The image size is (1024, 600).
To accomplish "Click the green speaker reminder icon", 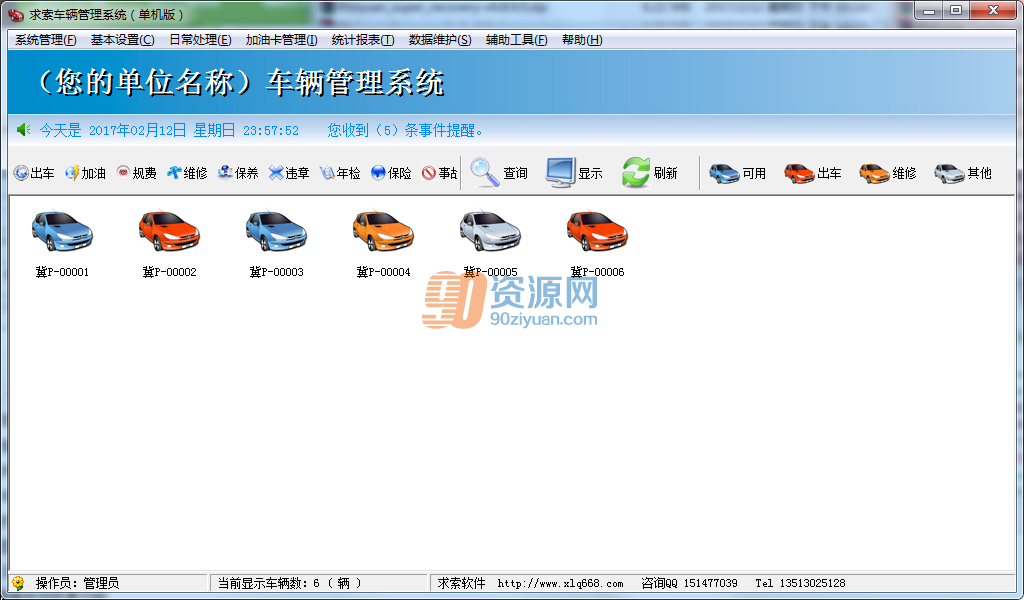I will (x=24, y=130).
